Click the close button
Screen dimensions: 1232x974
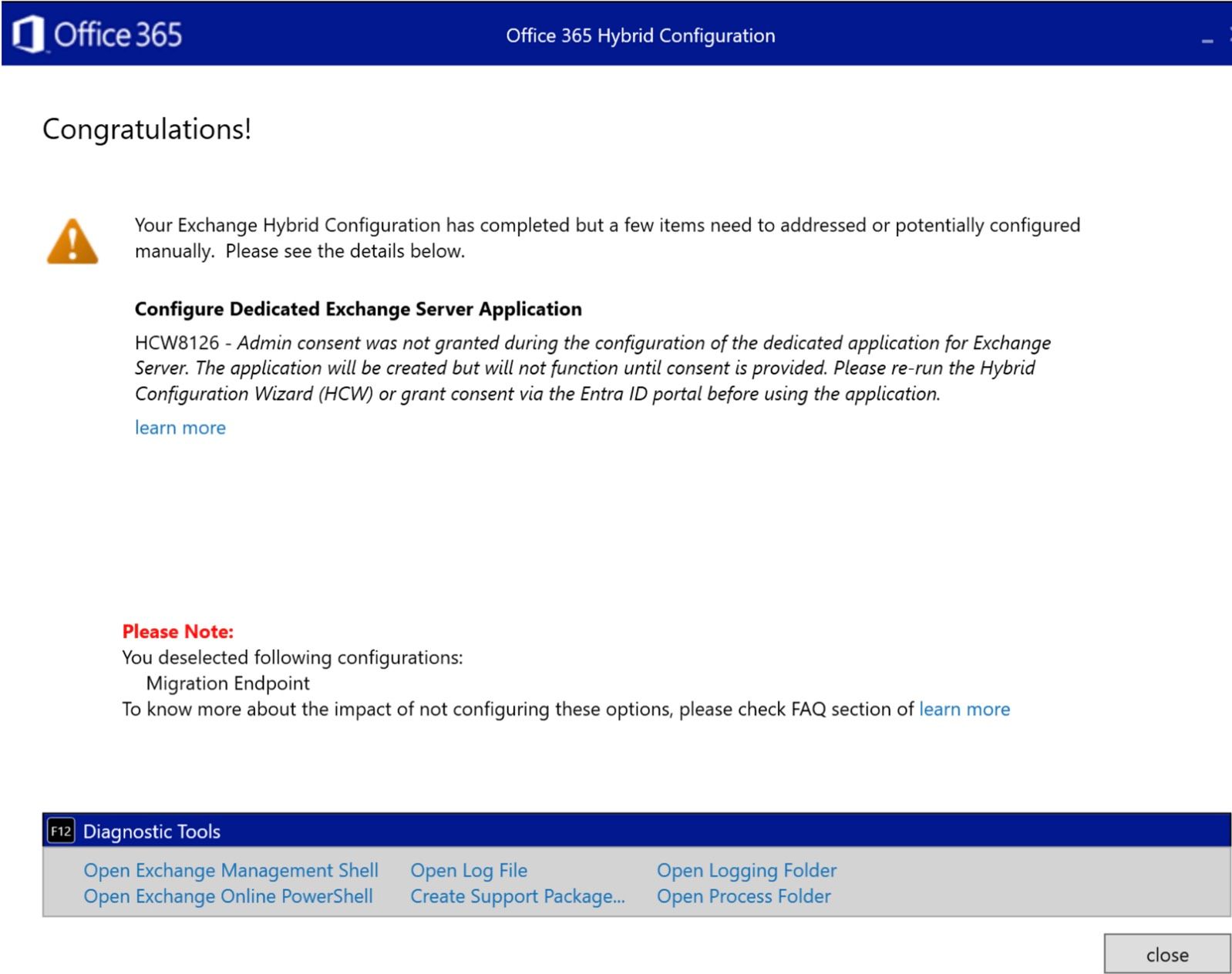click(1167, 954)
